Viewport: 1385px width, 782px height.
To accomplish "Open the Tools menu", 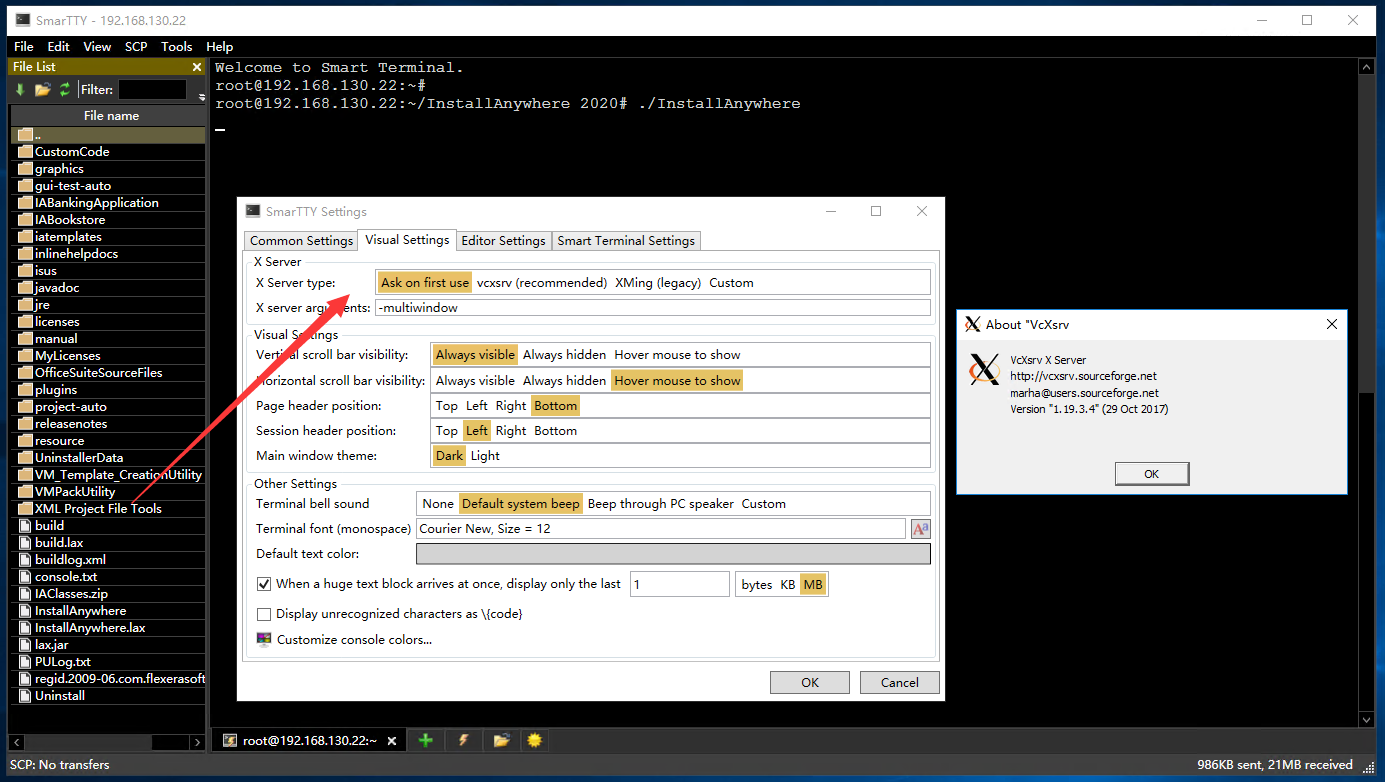I will click(177, 47).
